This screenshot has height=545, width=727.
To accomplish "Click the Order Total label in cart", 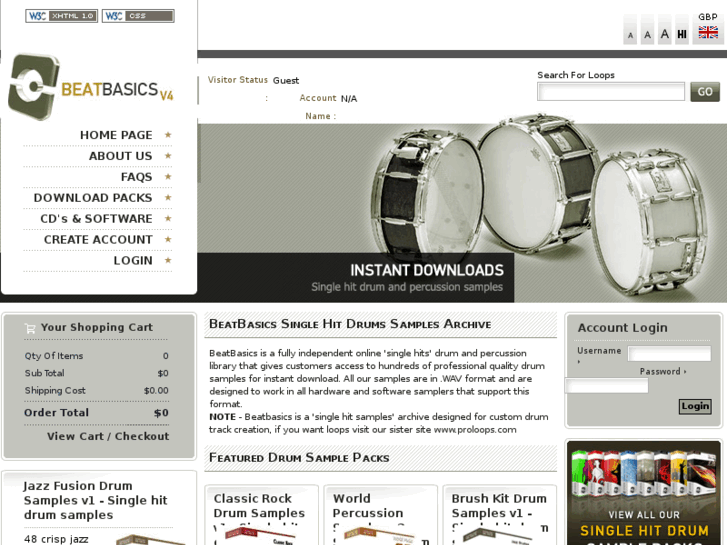I will point(56,413).
